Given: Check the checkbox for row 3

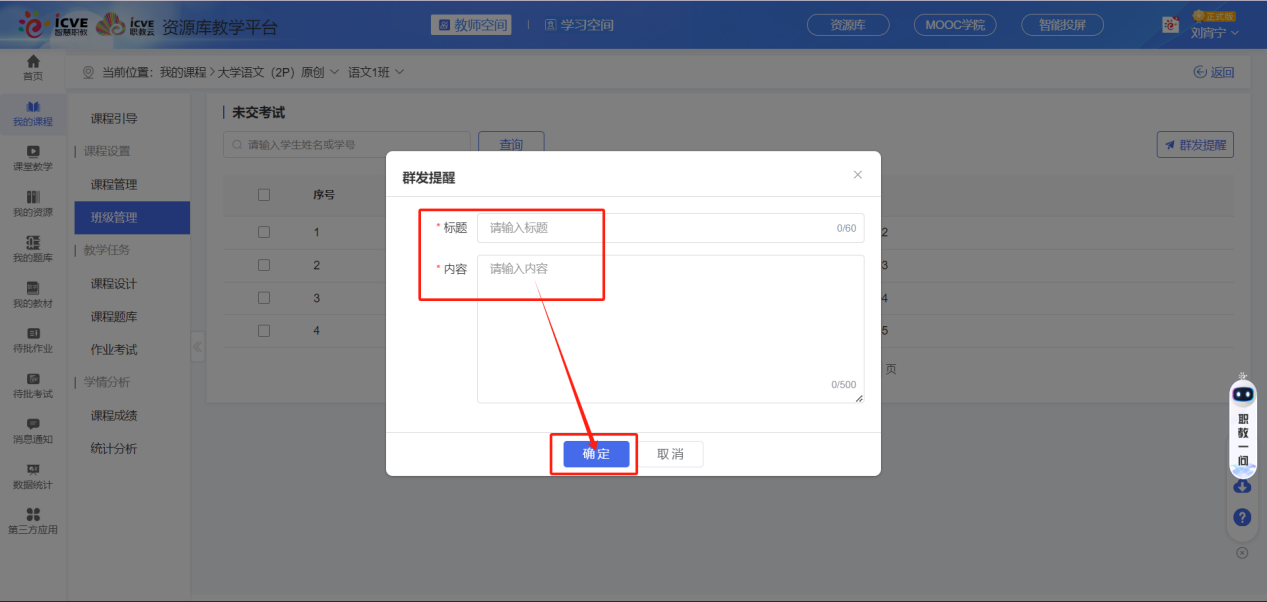Looking at the screenshot, I should 264,298.
